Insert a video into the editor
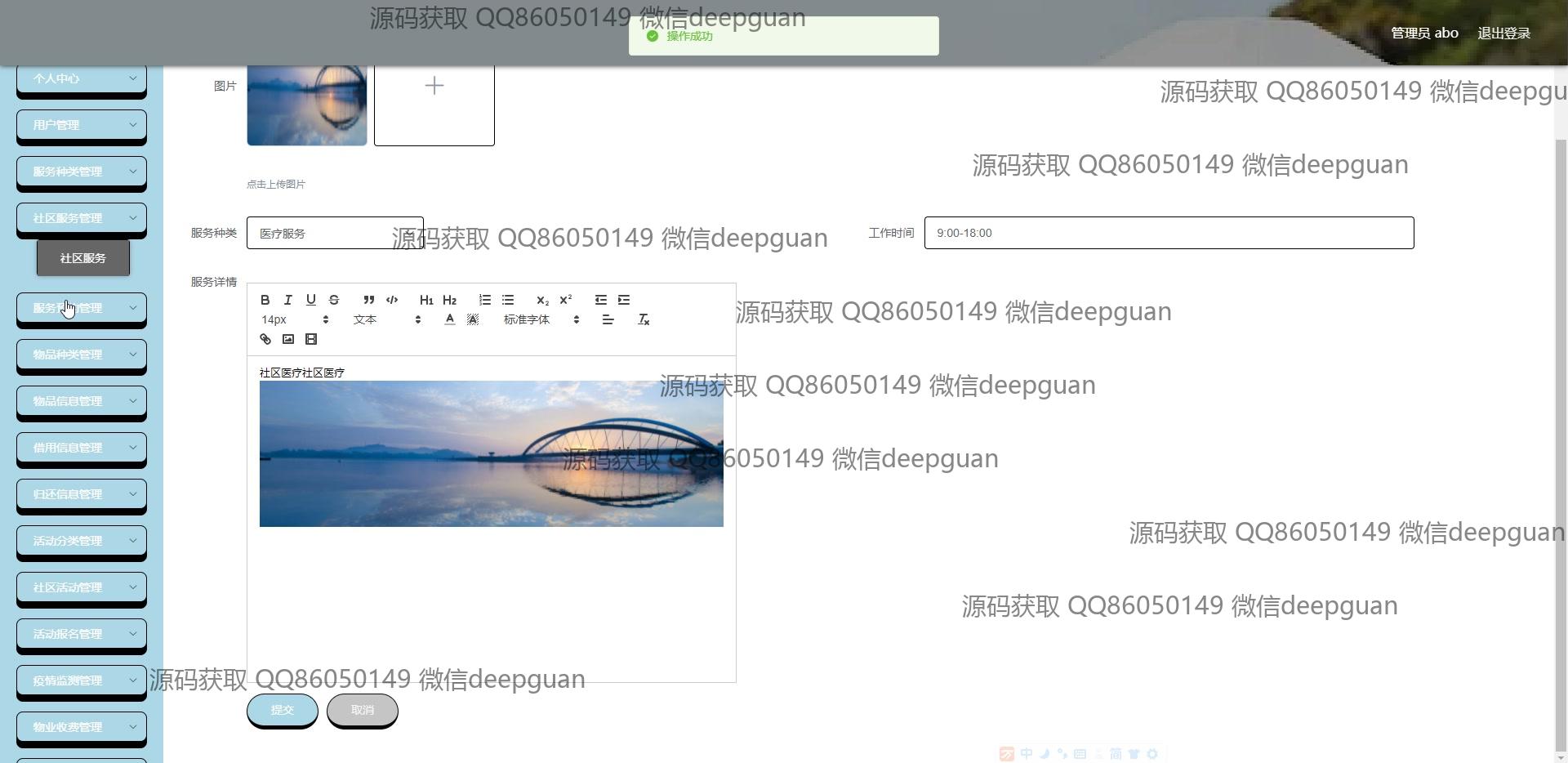The image size is (1568, 763). (310, 339)
